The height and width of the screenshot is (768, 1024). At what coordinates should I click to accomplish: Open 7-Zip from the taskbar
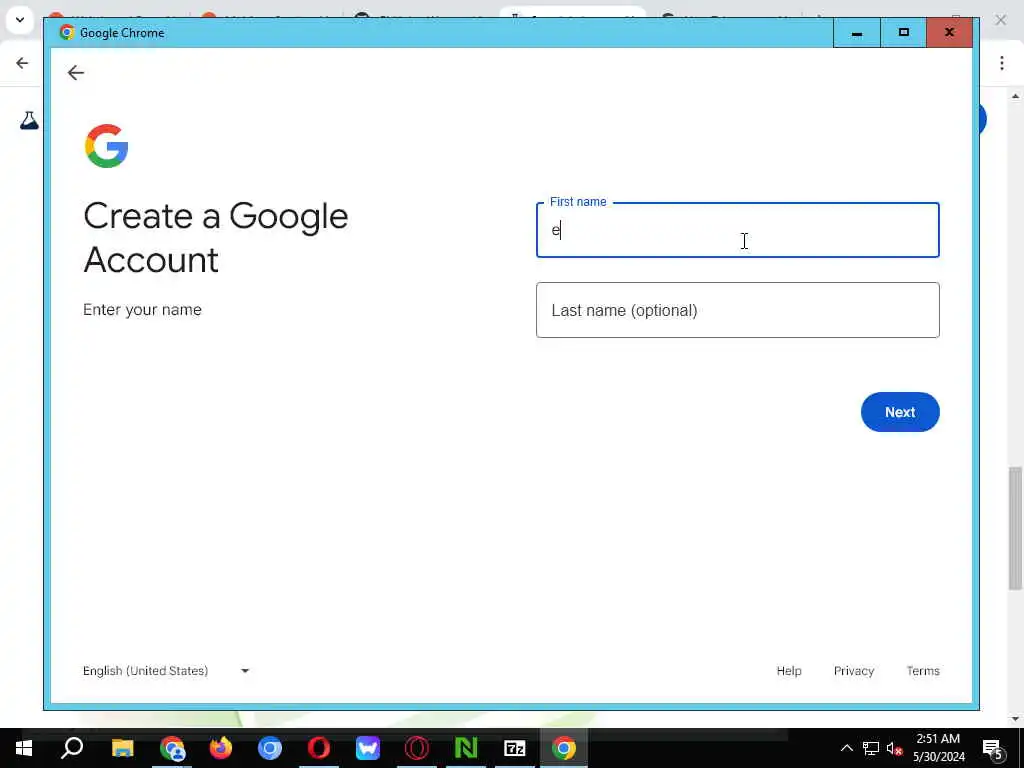pos(515,748)
